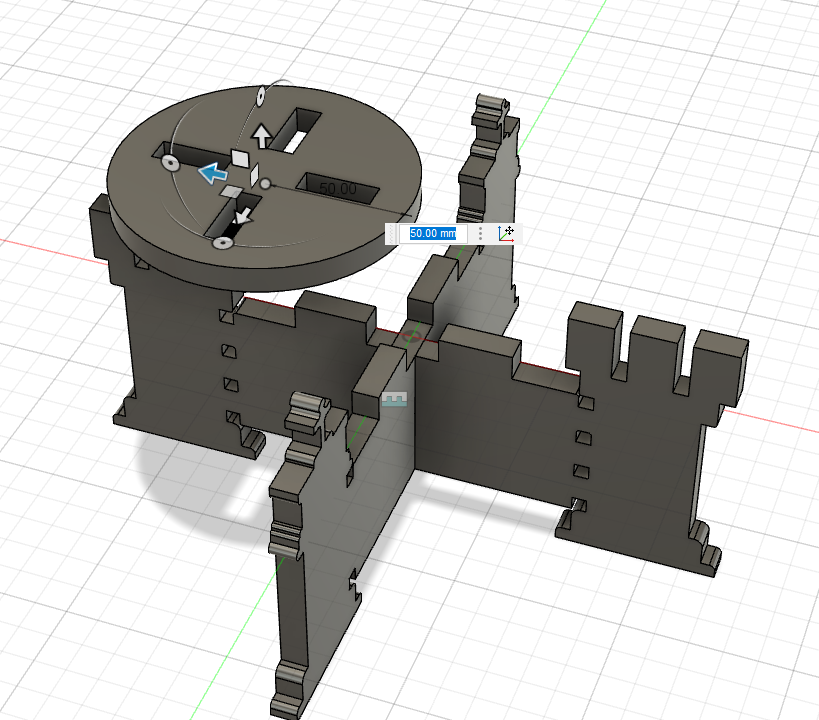
Task: Click the set pivot axes icon
Action: pos(505,233)
